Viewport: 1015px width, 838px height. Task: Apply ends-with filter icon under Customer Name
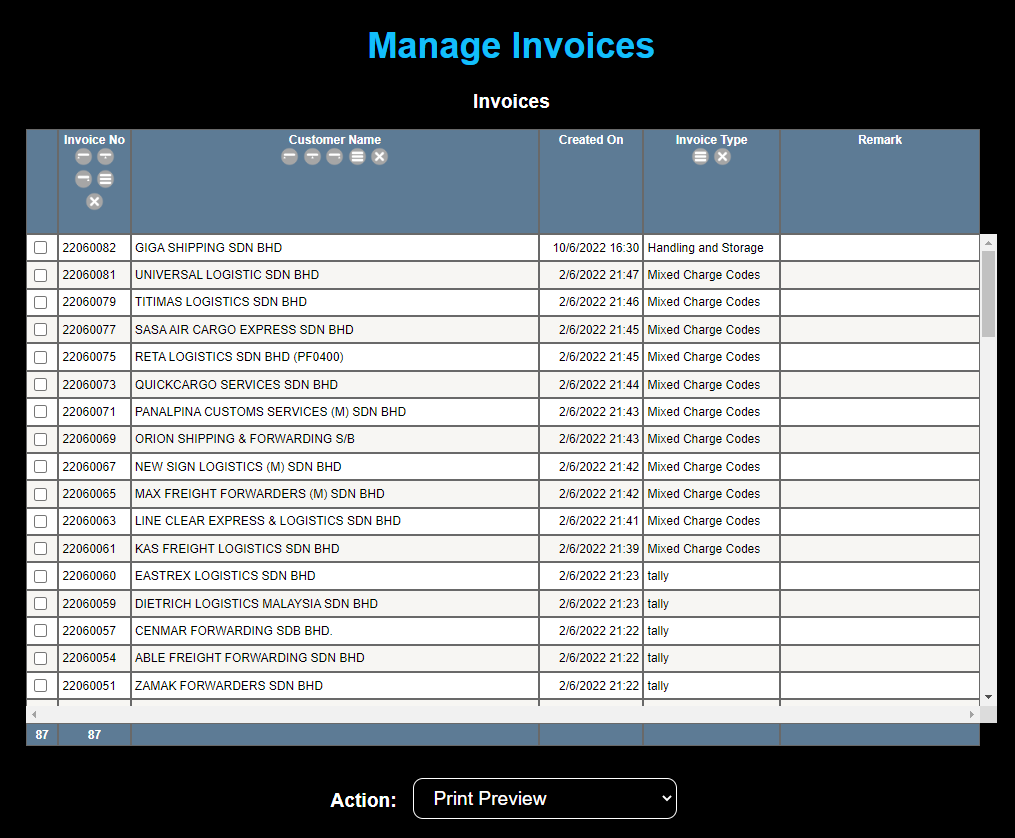335,157
